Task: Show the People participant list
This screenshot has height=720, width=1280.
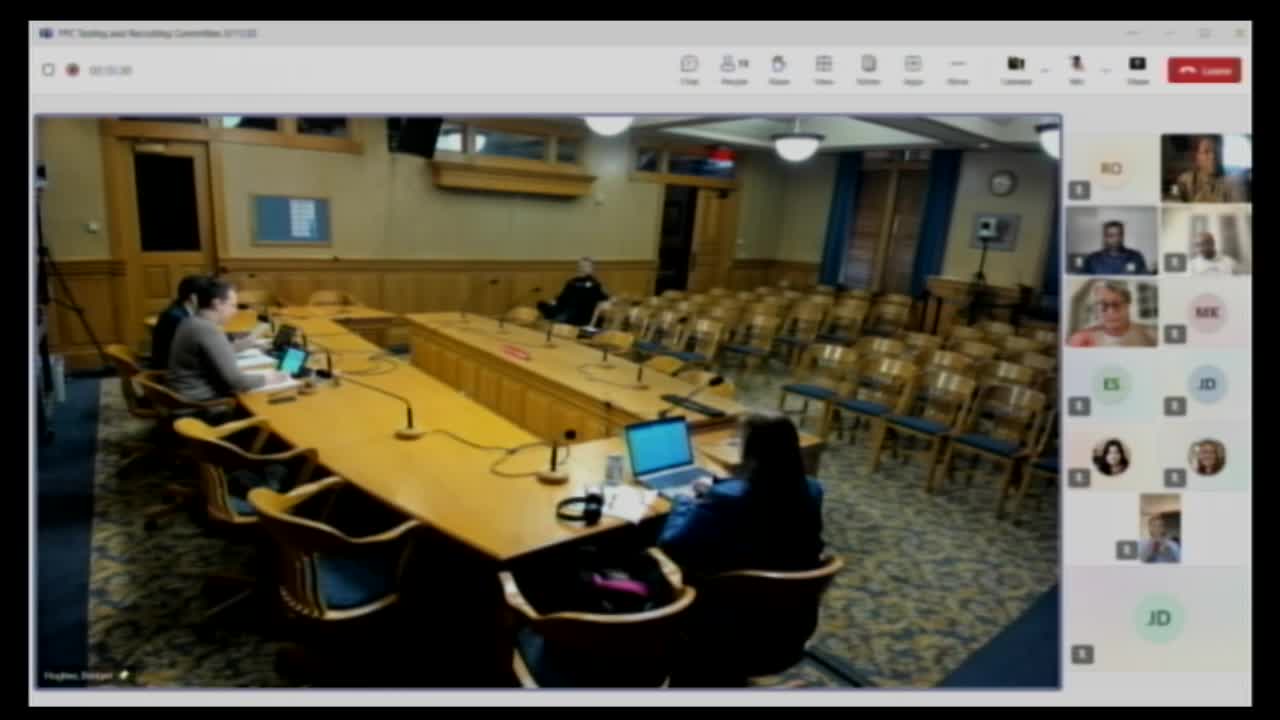Action: point(734,69)
